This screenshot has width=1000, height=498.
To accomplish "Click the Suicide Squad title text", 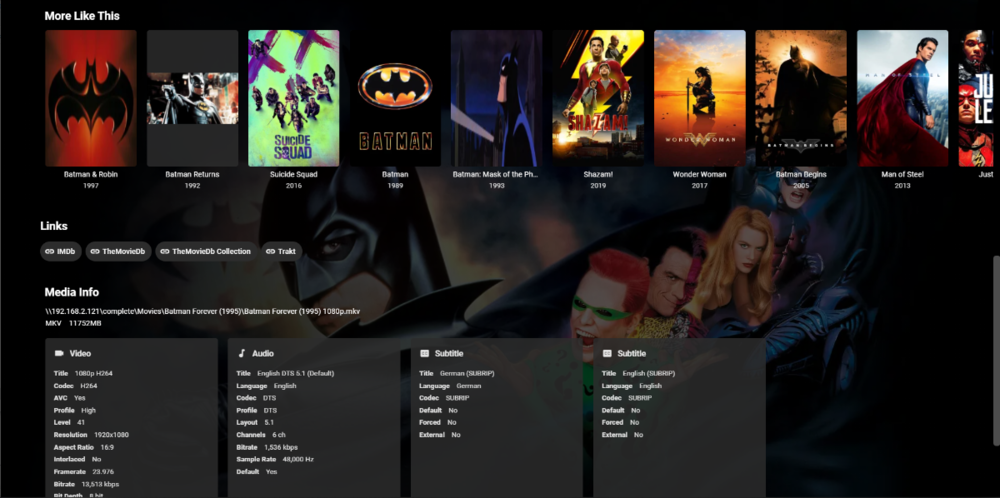I will click(x=293, y=174).
